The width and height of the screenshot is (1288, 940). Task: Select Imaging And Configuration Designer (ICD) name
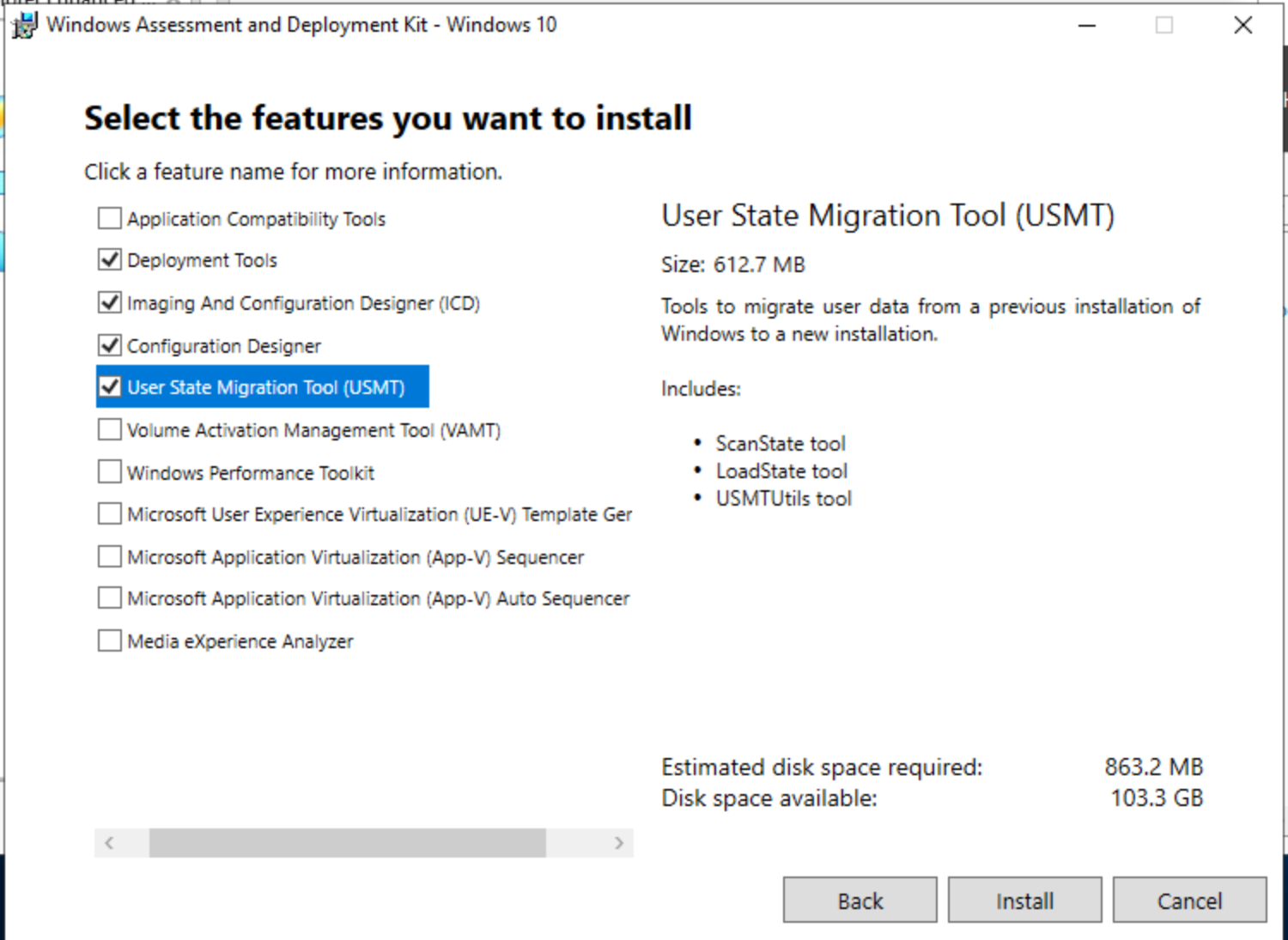coord(303,303)
